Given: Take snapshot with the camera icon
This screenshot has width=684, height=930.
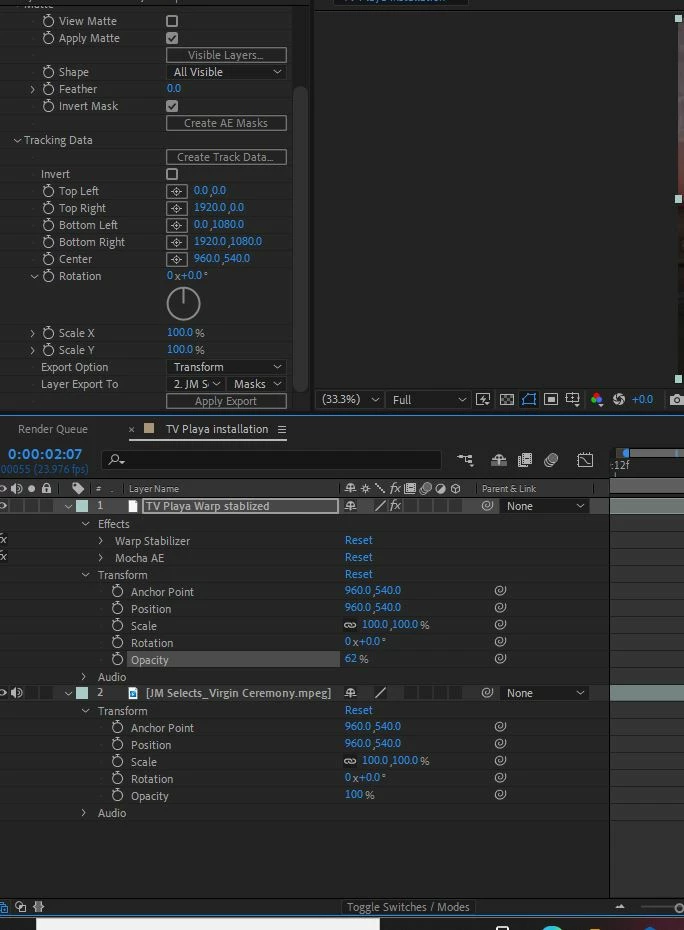Looking at the screenshot, I should 676,400.
